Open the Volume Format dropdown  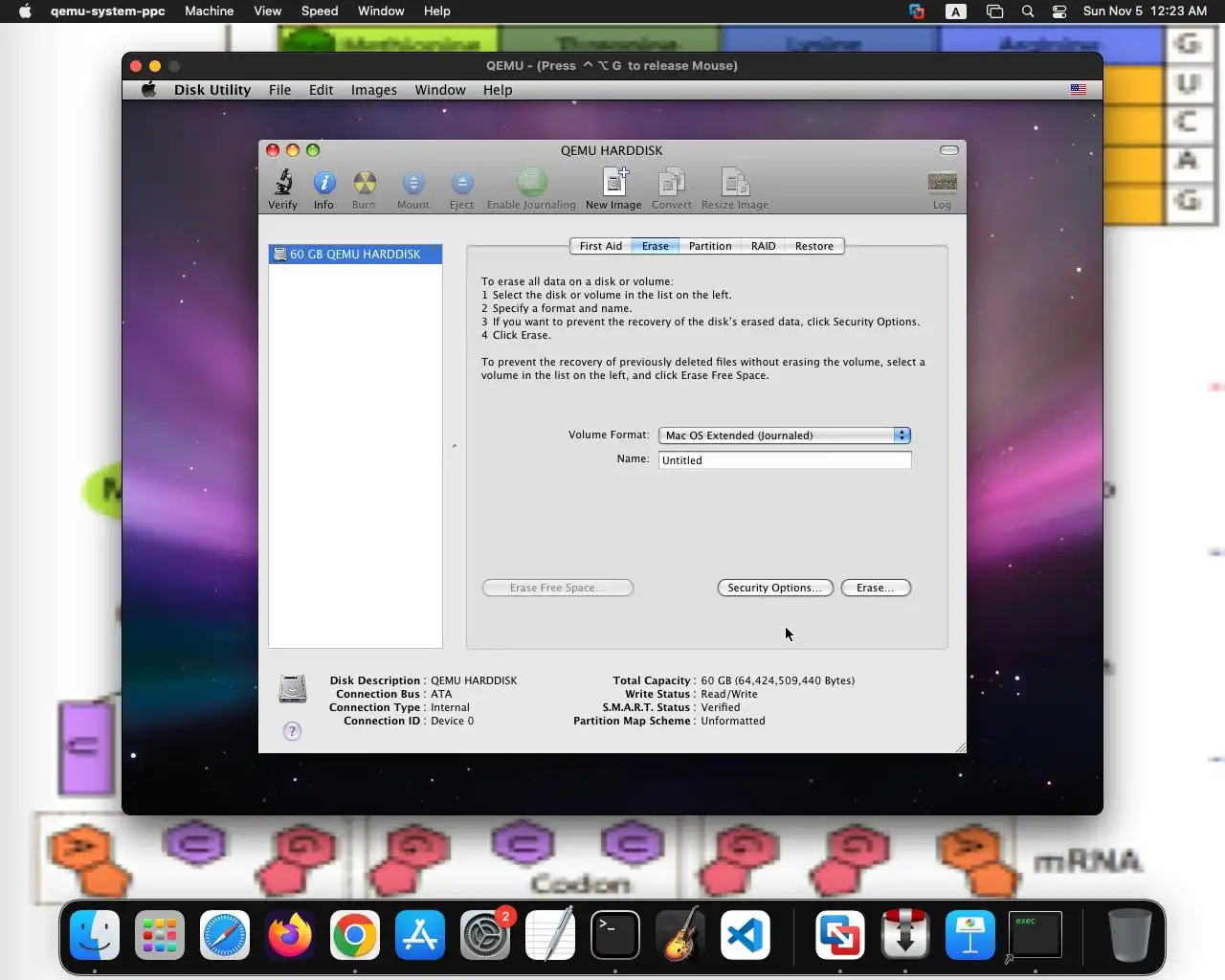pos(785,435)
